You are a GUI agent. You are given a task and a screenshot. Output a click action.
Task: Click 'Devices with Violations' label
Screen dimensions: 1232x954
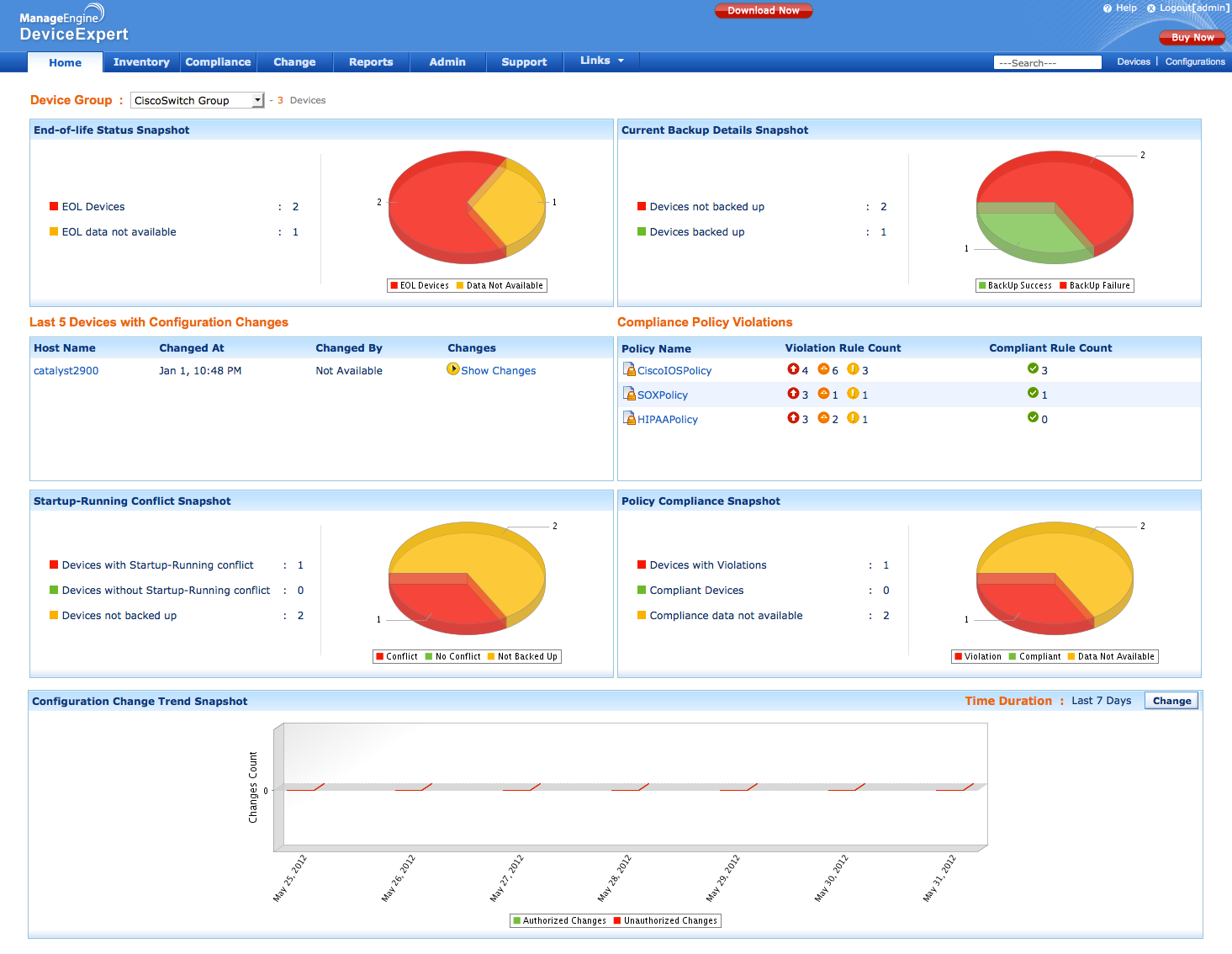point(708,565)
